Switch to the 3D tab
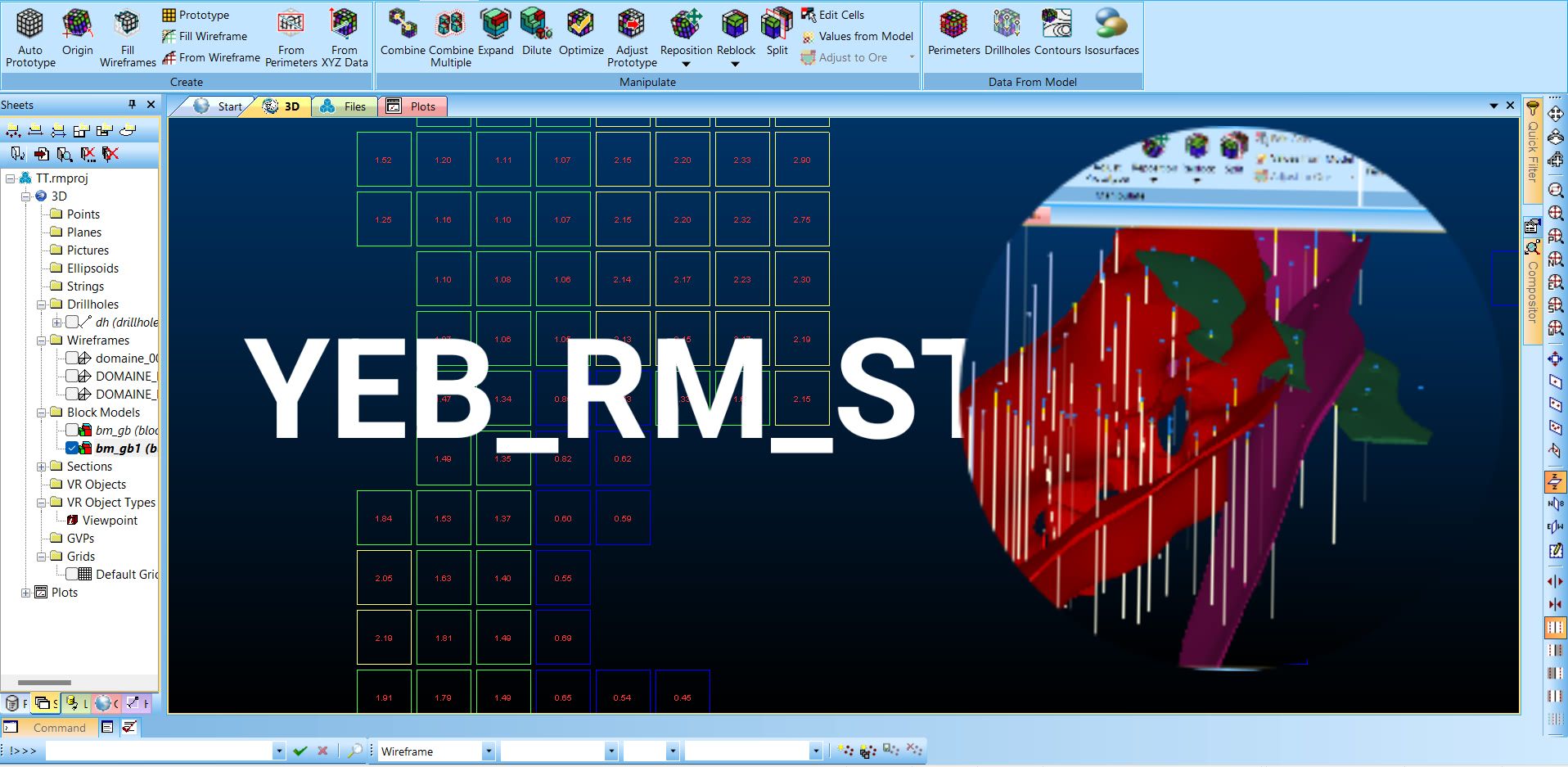1568x767 pixels. tap(282, 106)
